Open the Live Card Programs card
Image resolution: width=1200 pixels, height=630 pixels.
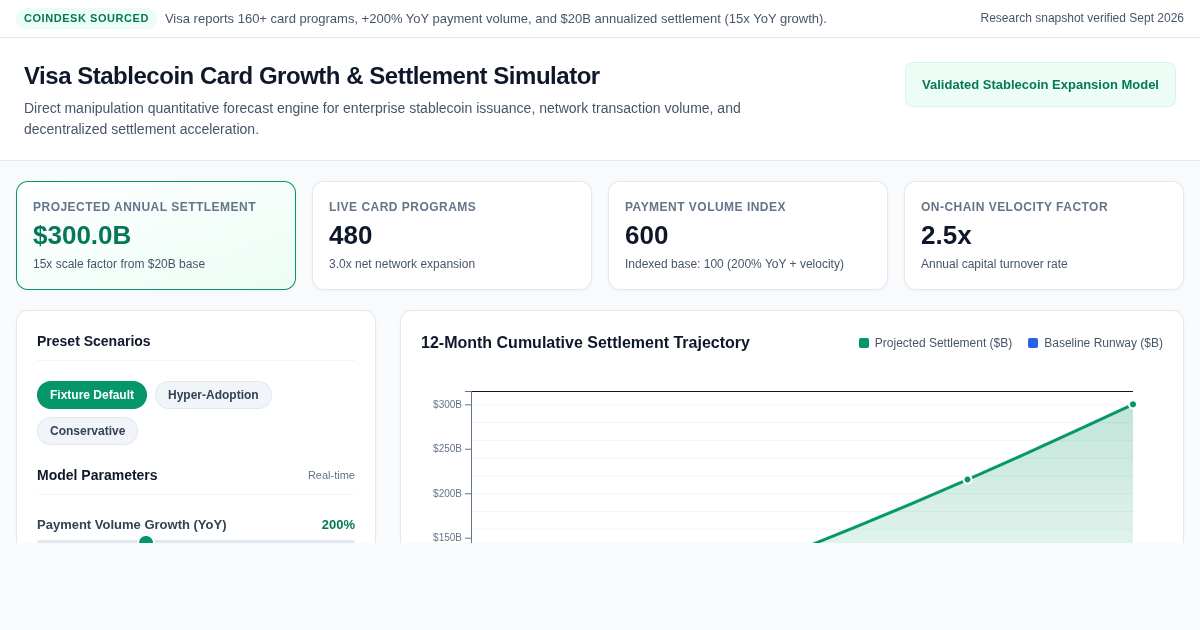[x=452, y=236]
